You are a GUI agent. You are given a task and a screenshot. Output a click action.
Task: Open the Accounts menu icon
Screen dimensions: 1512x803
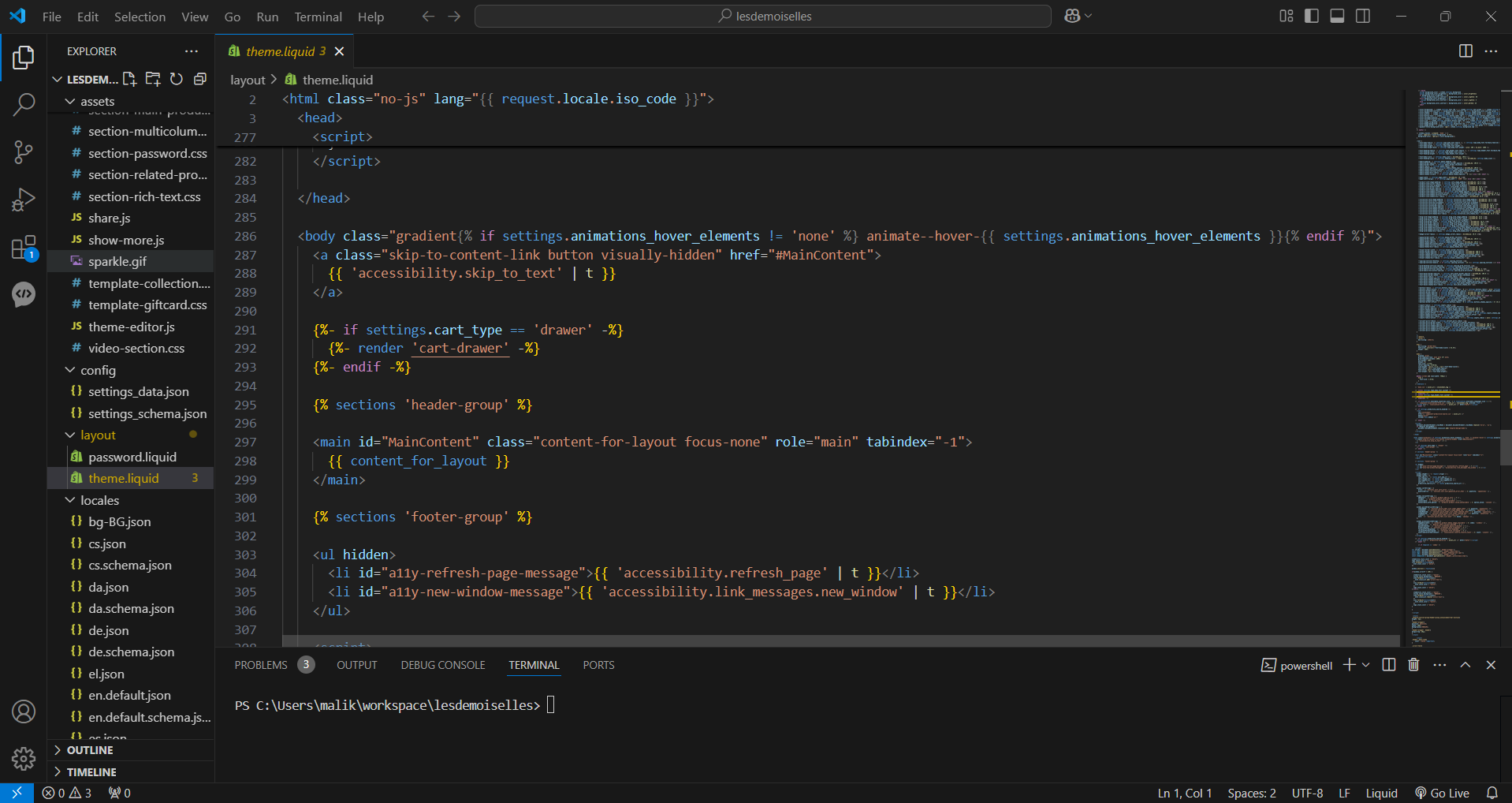tap(24, 711)
